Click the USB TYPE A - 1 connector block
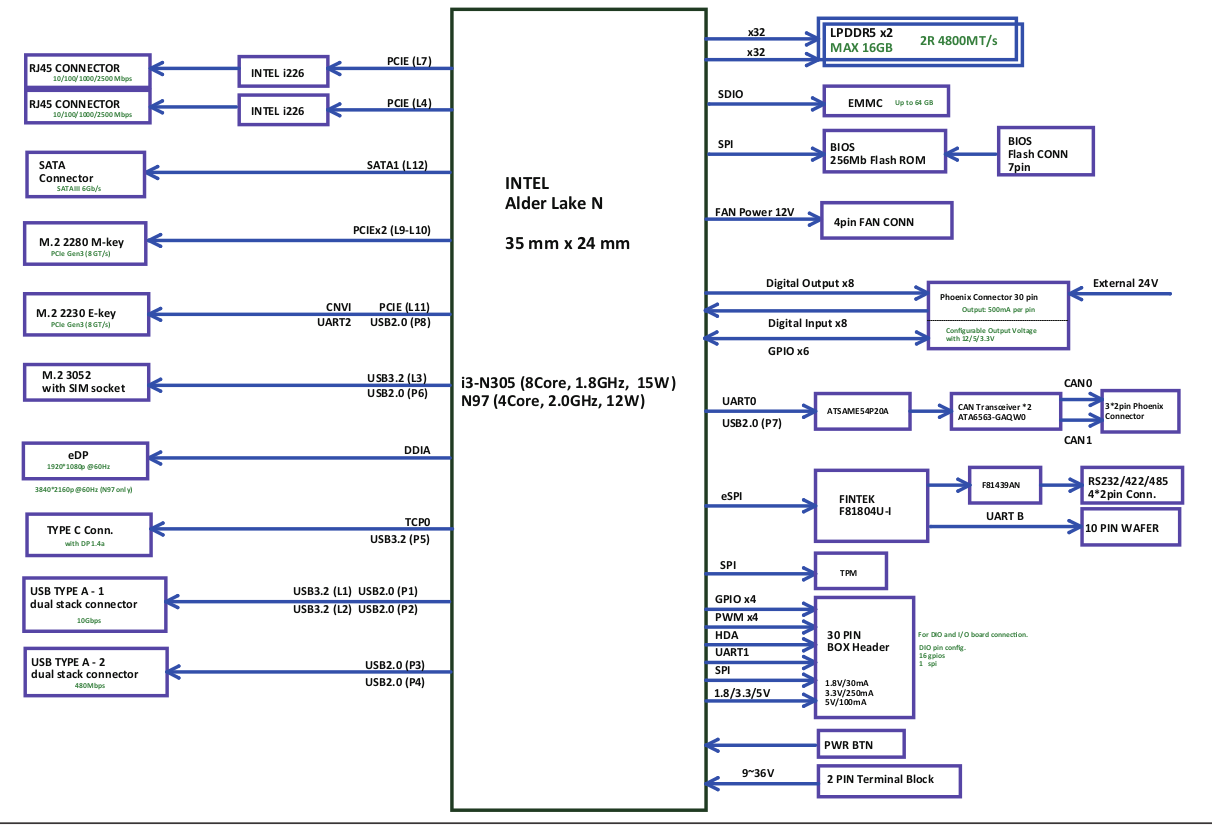 click(95, 604)
